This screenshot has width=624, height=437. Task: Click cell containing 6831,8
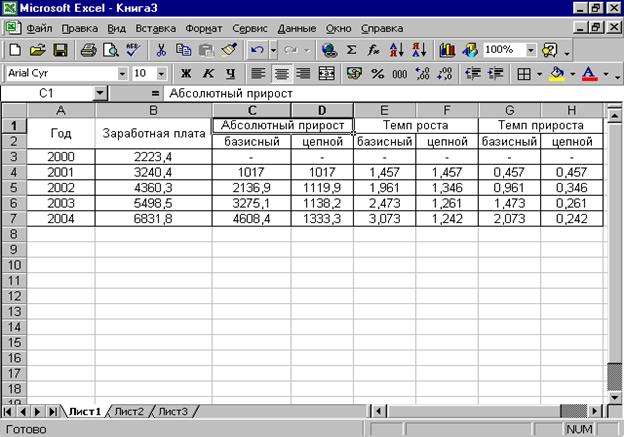click(153, 218)
